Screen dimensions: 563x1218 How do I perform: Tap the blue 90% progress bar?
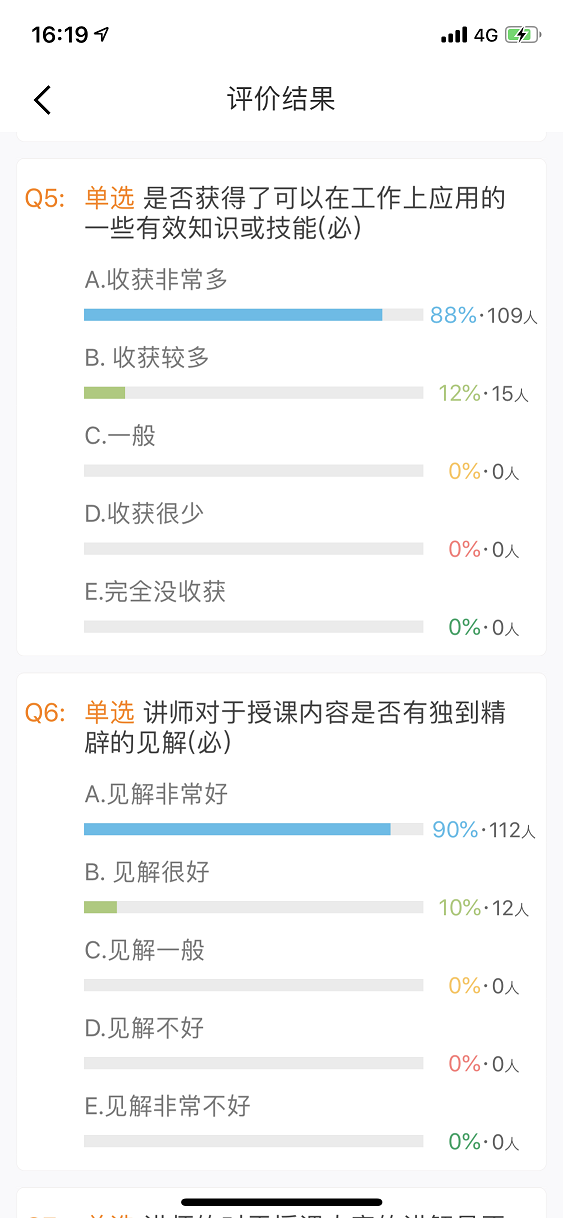coord(237,829)
